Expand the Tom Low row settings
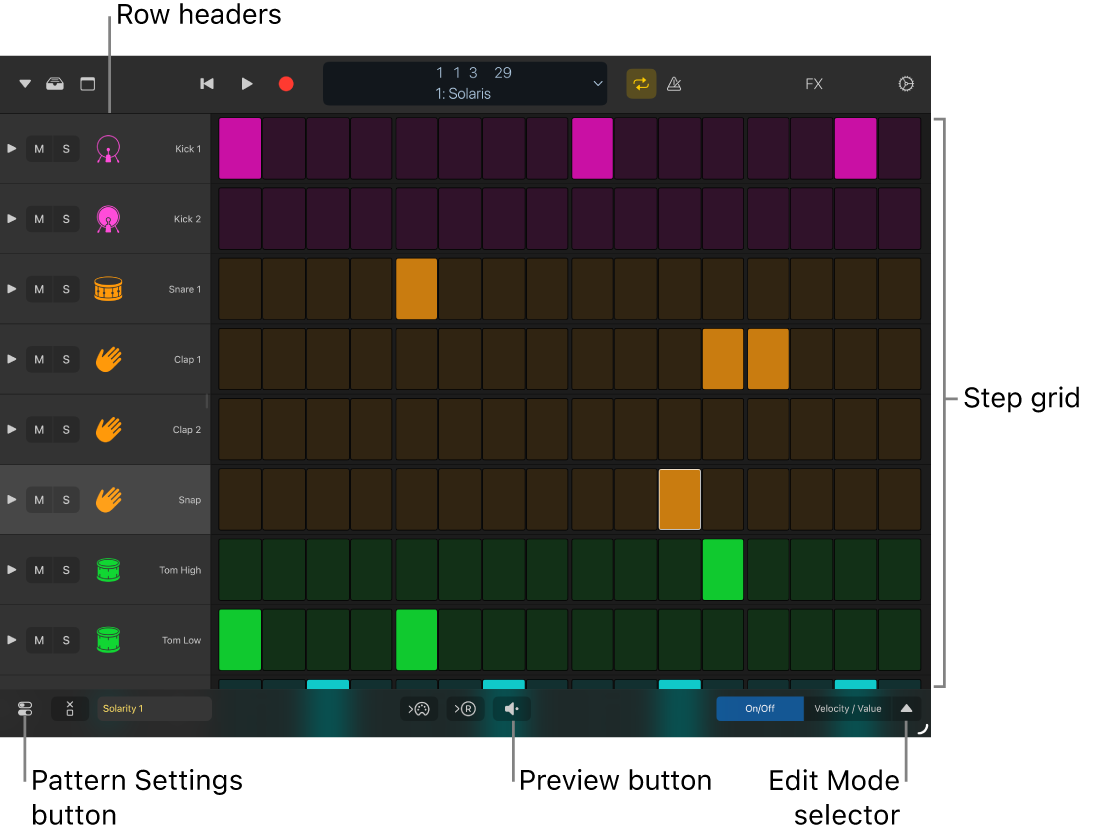Screen dimensions: 1109x838 pos(12,640)
